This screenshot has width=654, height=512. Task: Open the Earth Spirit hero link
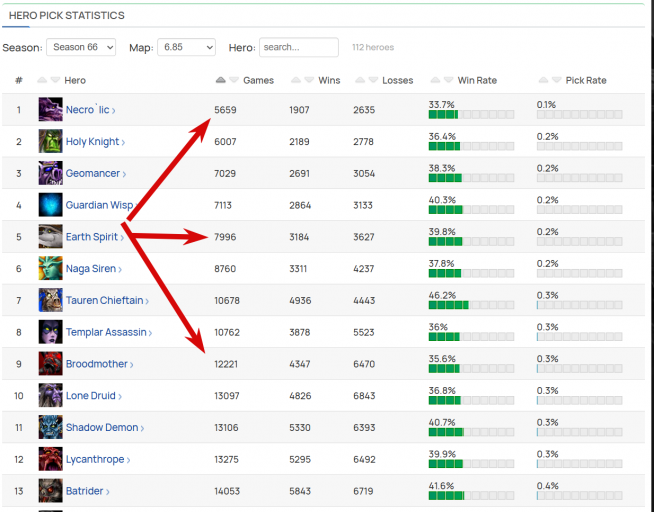coord(95,237)
